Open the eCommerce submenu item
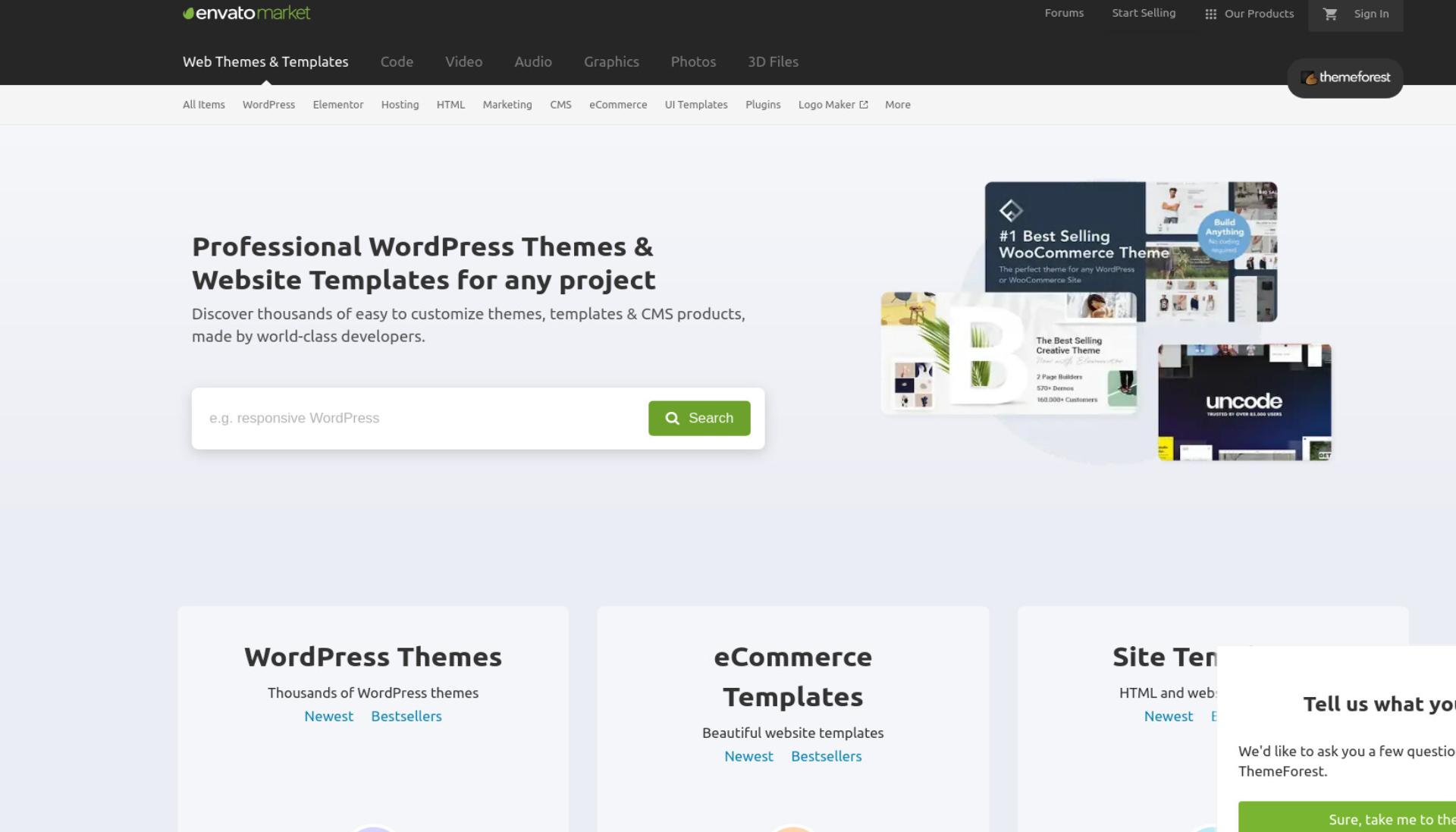This screenshot has width=1456, height=832. coord(618,105)
